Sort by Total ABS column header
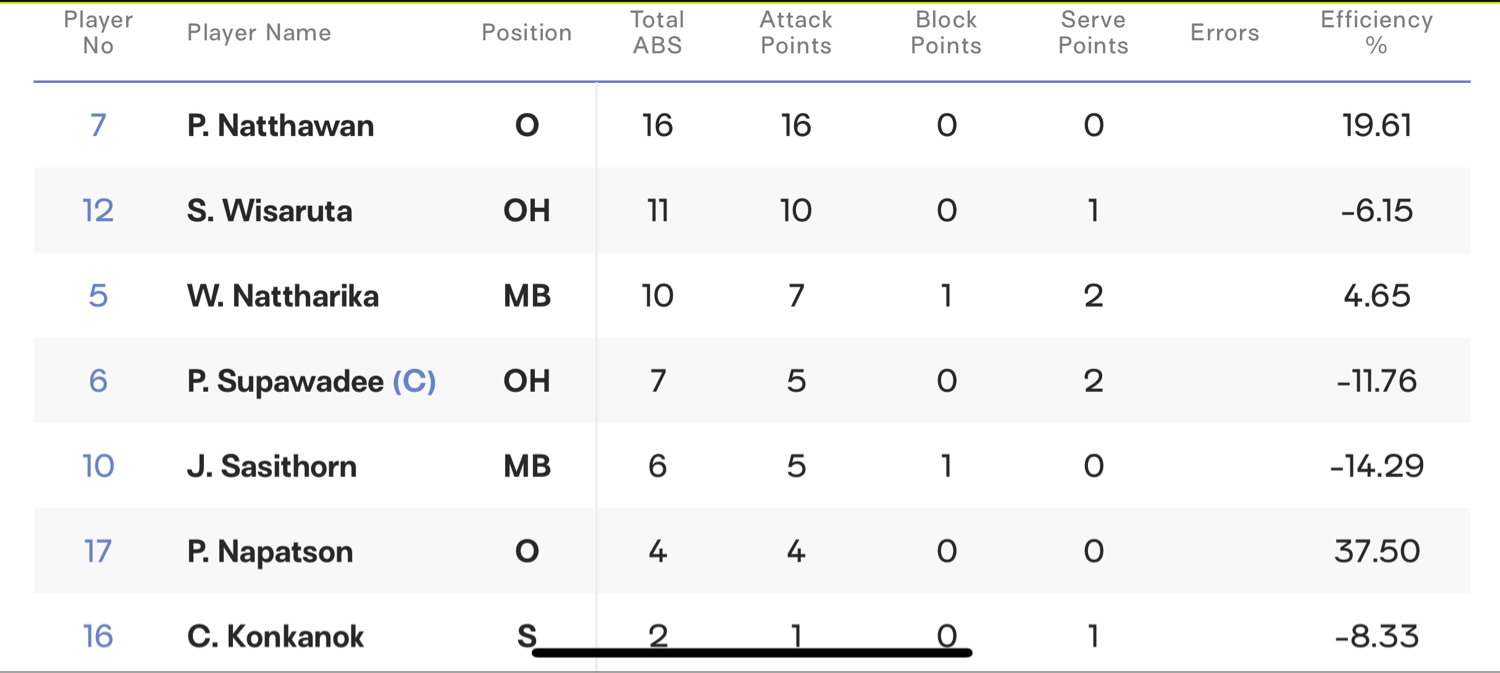Screen dimensions: 1500x673 pos(658,33)
